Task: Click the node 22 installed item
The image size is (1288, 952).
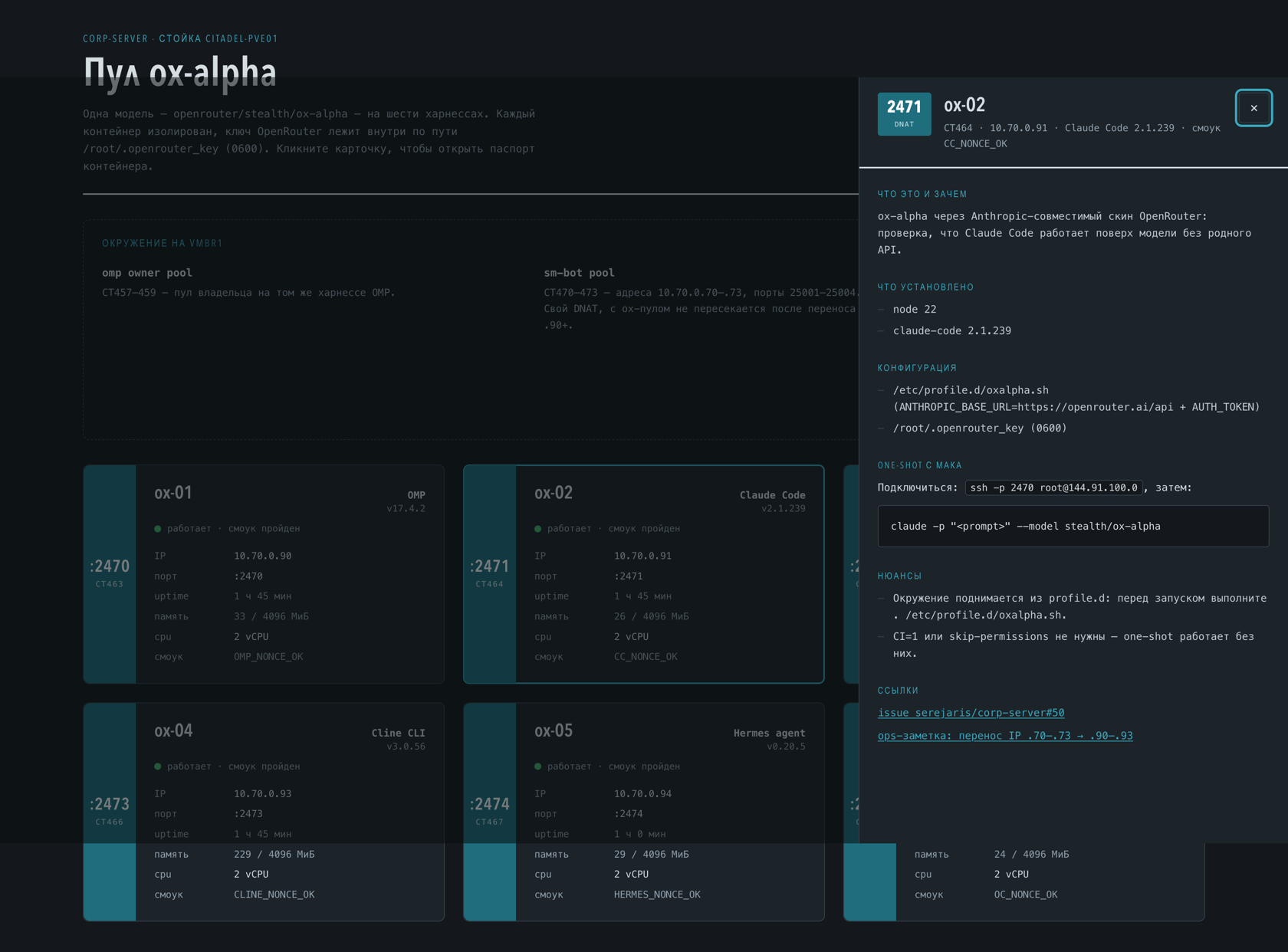Action: coord(915,309)
